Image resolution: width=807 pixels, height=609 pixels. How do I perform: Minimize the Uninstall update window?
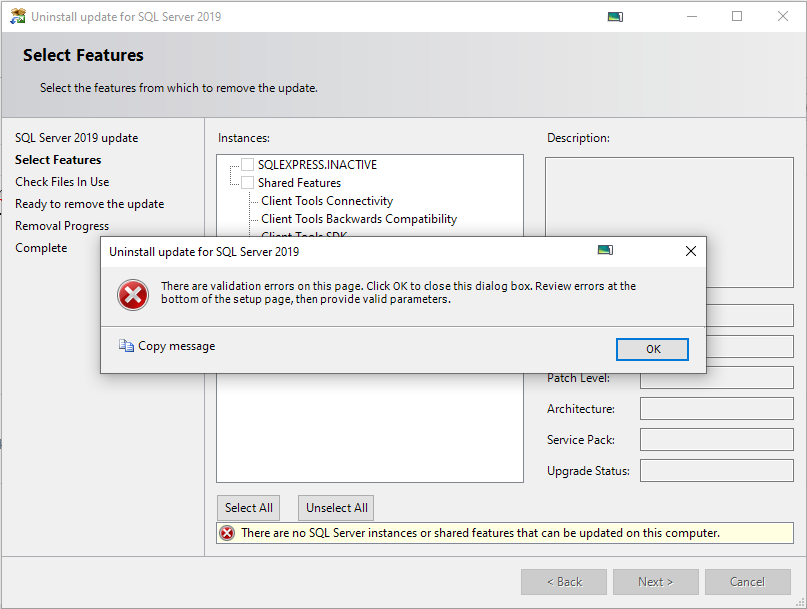coord(692,16)
